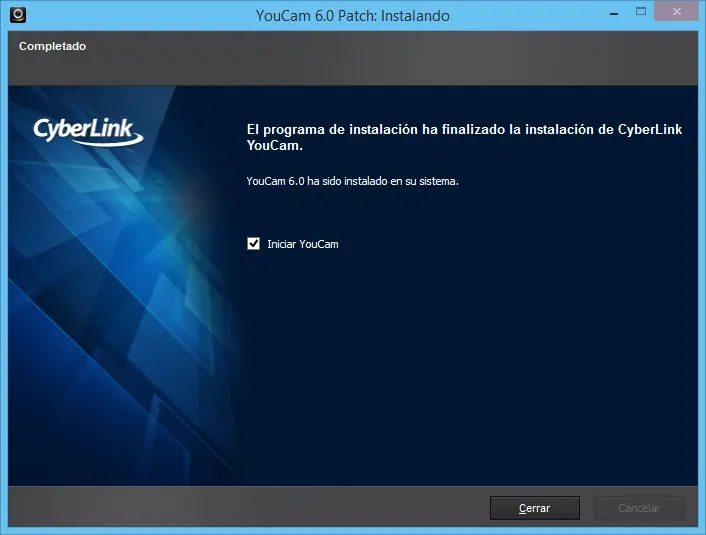The image size is (706, 535).
Task: Click the CyberLink logo
Action: tap(88, 132)
